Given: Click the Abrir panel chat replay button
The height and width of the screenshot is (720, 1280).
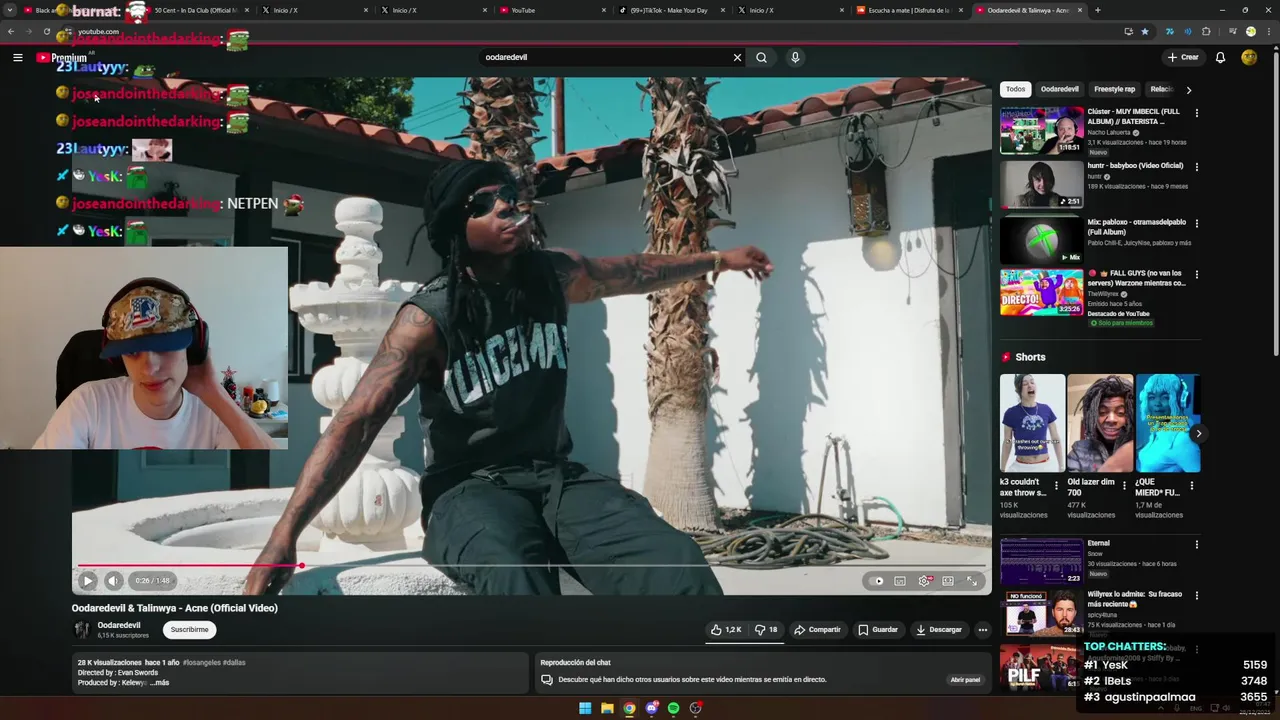Looking at the screenshot, I should [965, 680].
